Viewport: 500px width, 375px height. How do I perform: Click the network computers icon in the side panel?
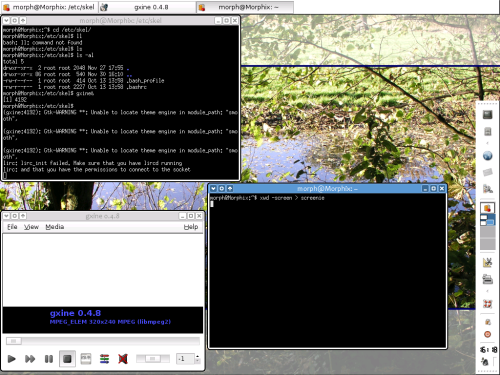pos(487,189)
